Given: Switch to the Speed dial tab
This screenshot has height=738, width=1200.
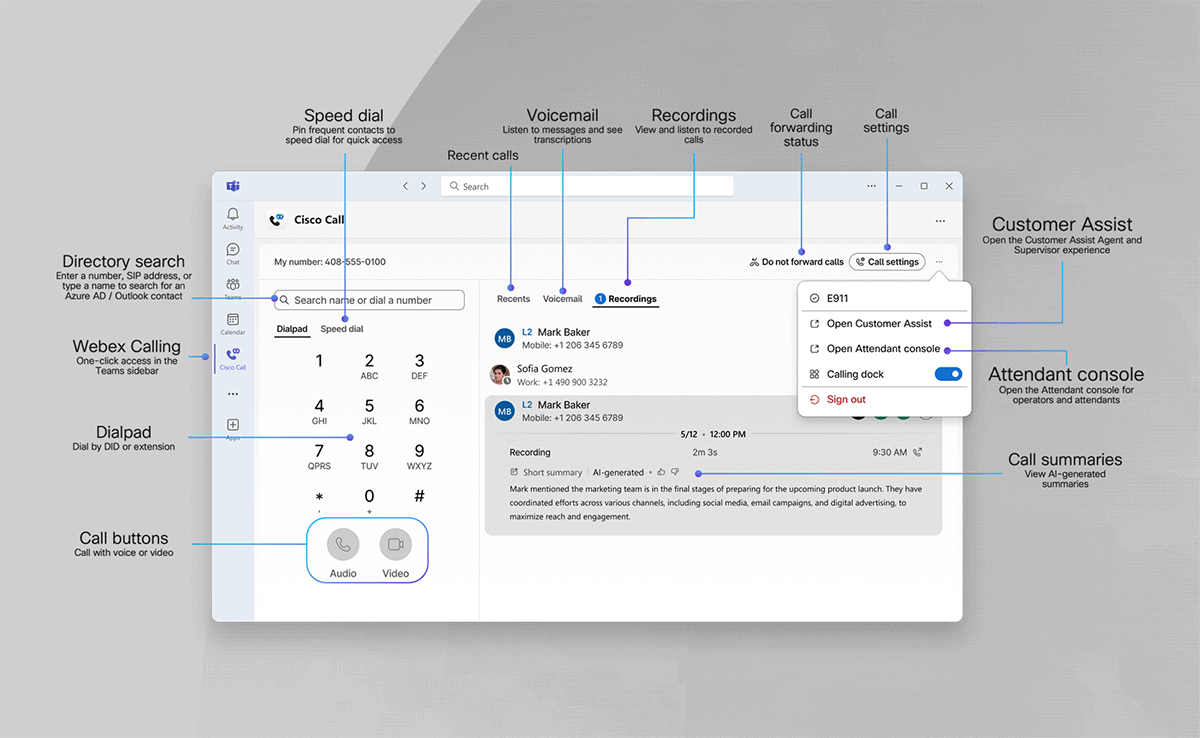Looking at the screenshot, I should click(x=342, y=329).
